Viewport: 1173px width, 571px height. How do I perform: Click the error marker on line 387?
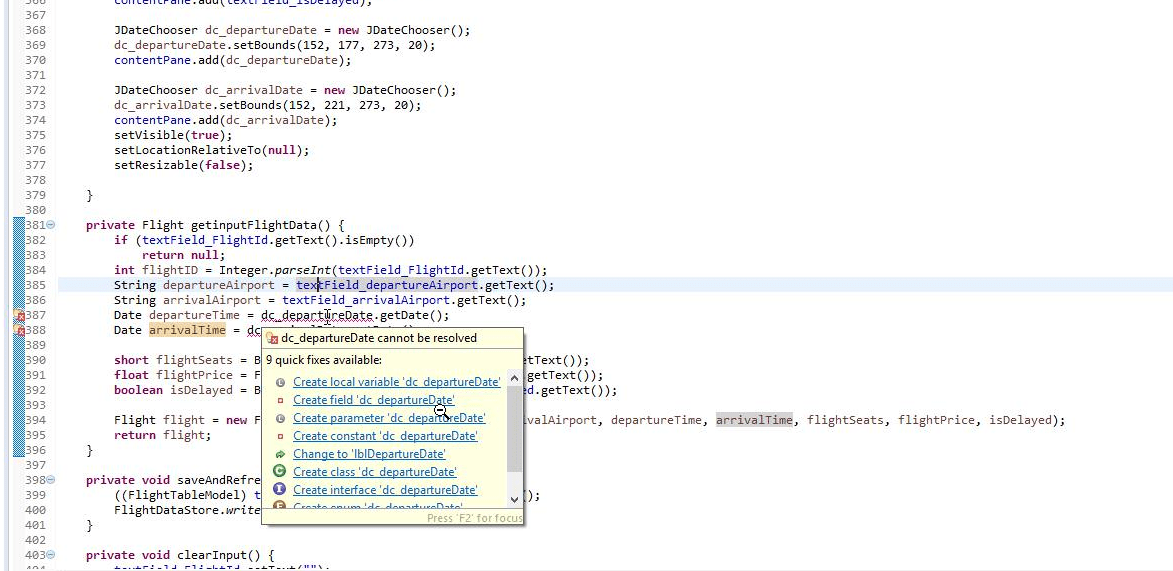tap(20, 316)
